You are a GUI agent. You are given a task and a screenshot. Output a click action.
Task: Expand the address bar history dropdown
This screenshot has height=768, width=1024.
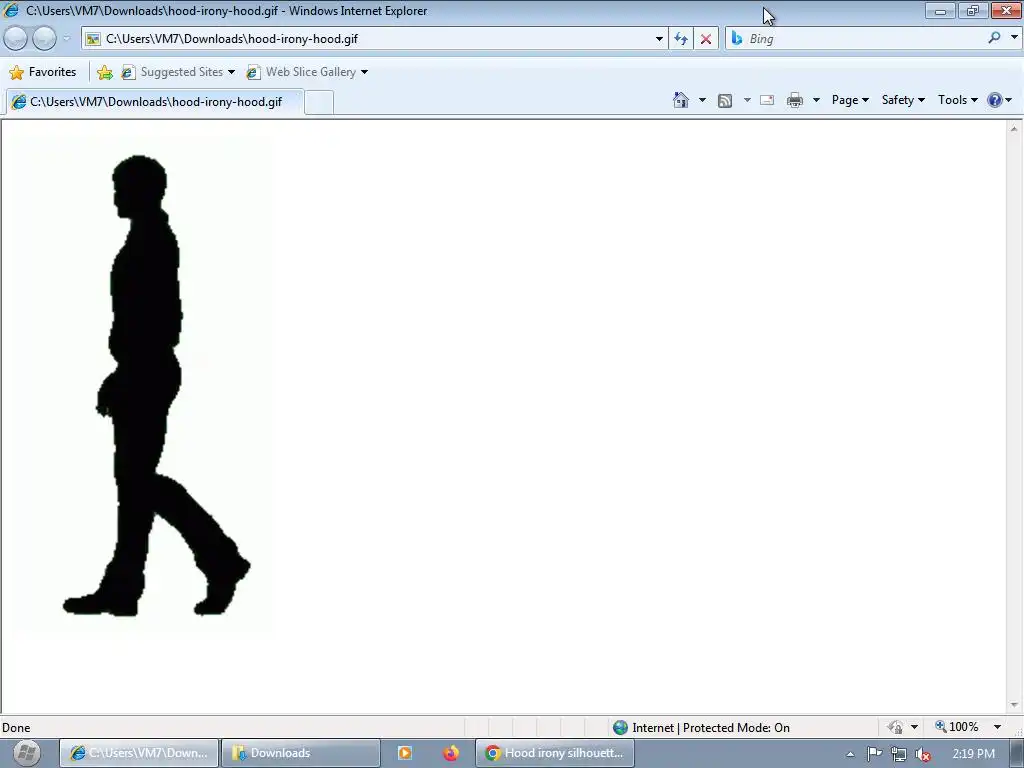click(659, 39)
